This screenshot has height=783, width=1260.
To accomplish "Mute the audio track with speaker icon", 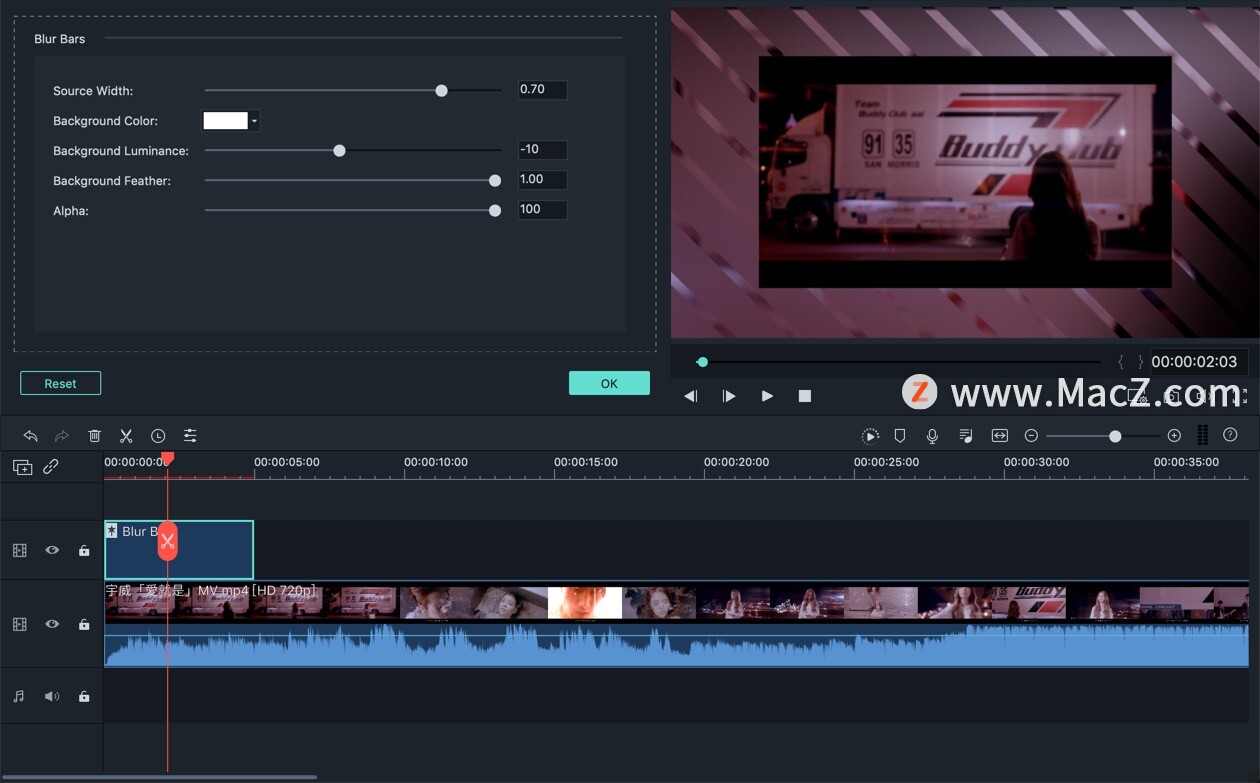I will (x=52, y=696).
